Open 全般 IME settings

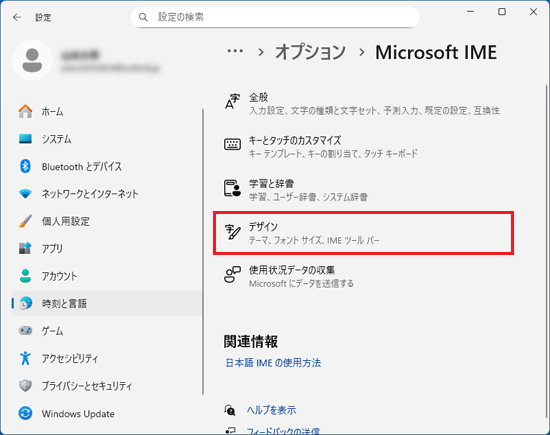tap(363, 104)
